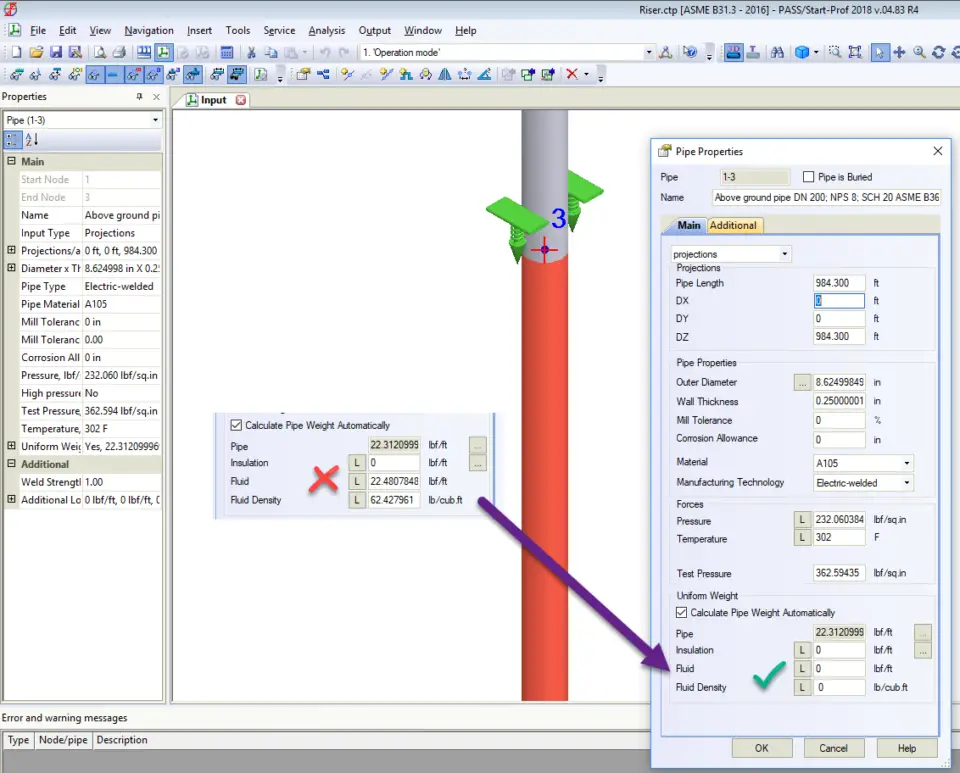Click the Help button in the dialog
The height and width of the screenshot is (773, 960).
click(906, 748)
